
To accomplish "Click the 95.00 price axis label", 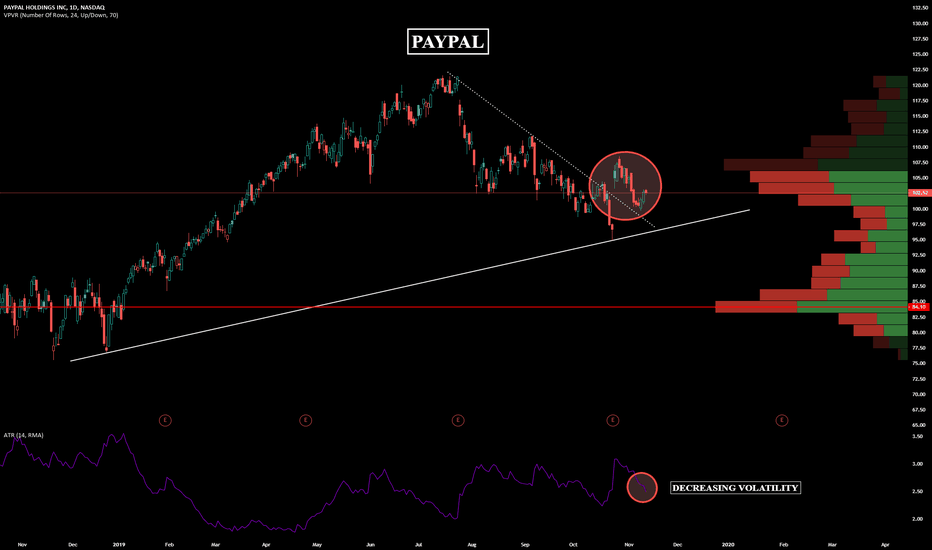I will point(920,240).
